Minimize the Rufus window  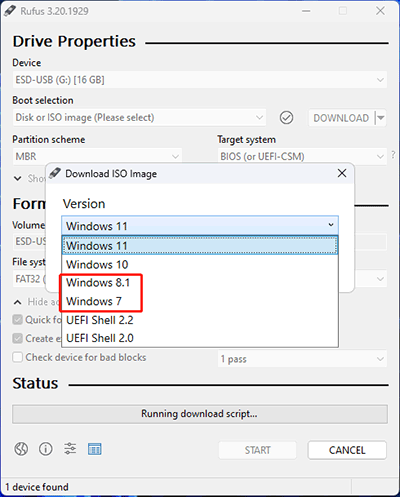pyautogui.click(x=306, y=11)
